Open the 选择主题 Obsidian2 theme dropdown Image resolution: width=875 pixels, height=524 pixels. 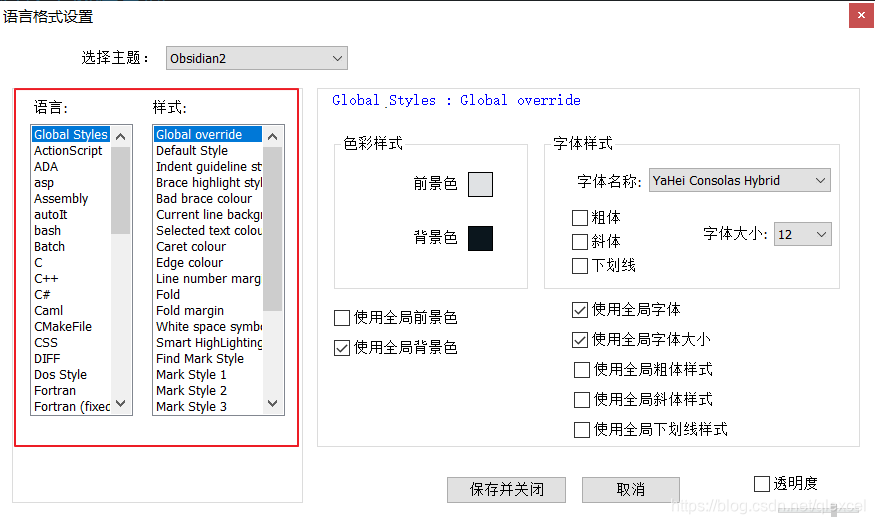pos(257,58)
